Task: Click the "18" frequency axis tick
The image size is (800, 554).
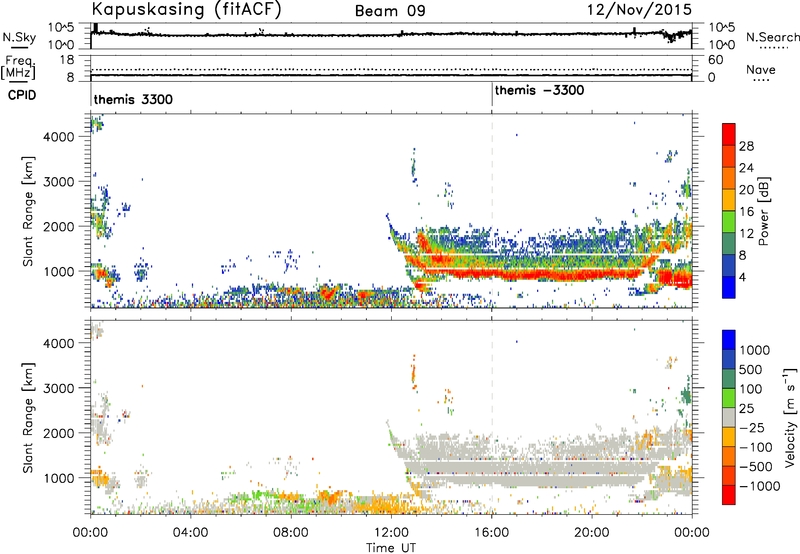Action: click(x=68, y=59)
